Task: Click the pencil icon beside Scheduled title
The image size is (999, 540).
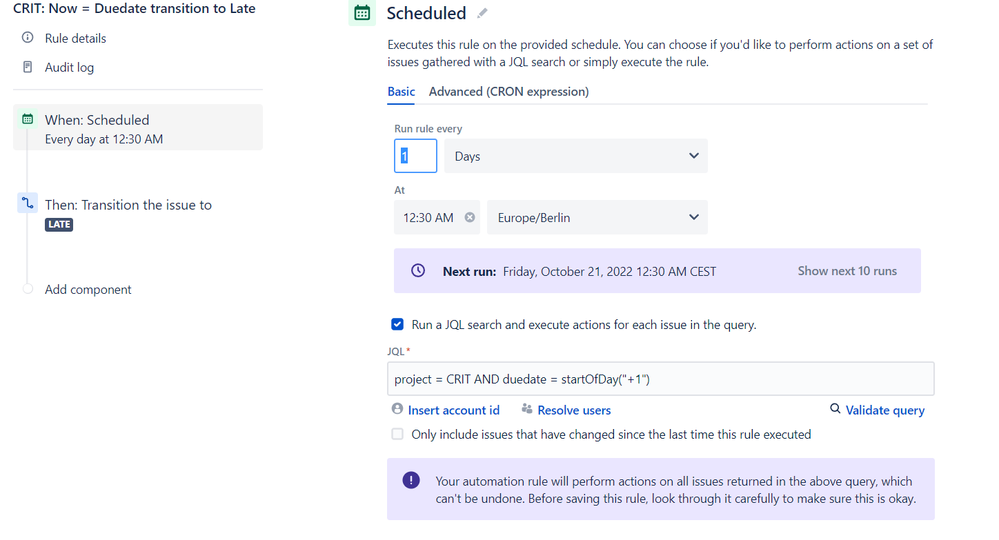Action: pos(482,13)
